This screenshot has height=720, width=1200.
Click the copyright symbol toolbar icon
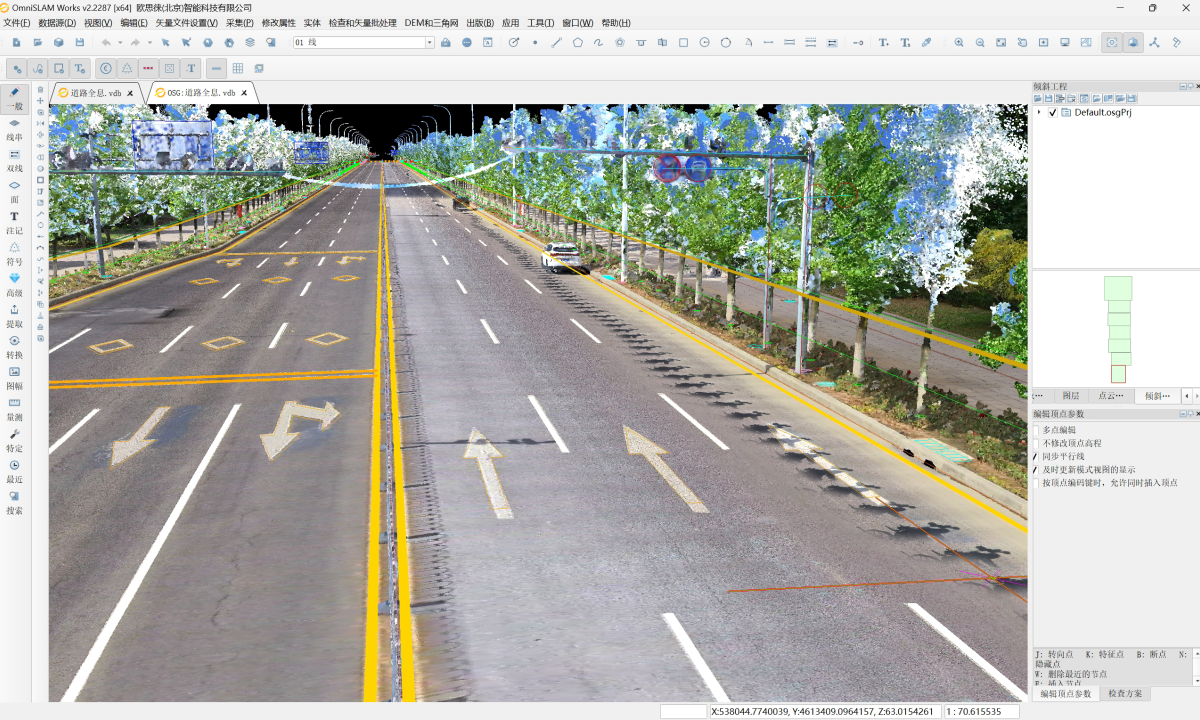106,69
